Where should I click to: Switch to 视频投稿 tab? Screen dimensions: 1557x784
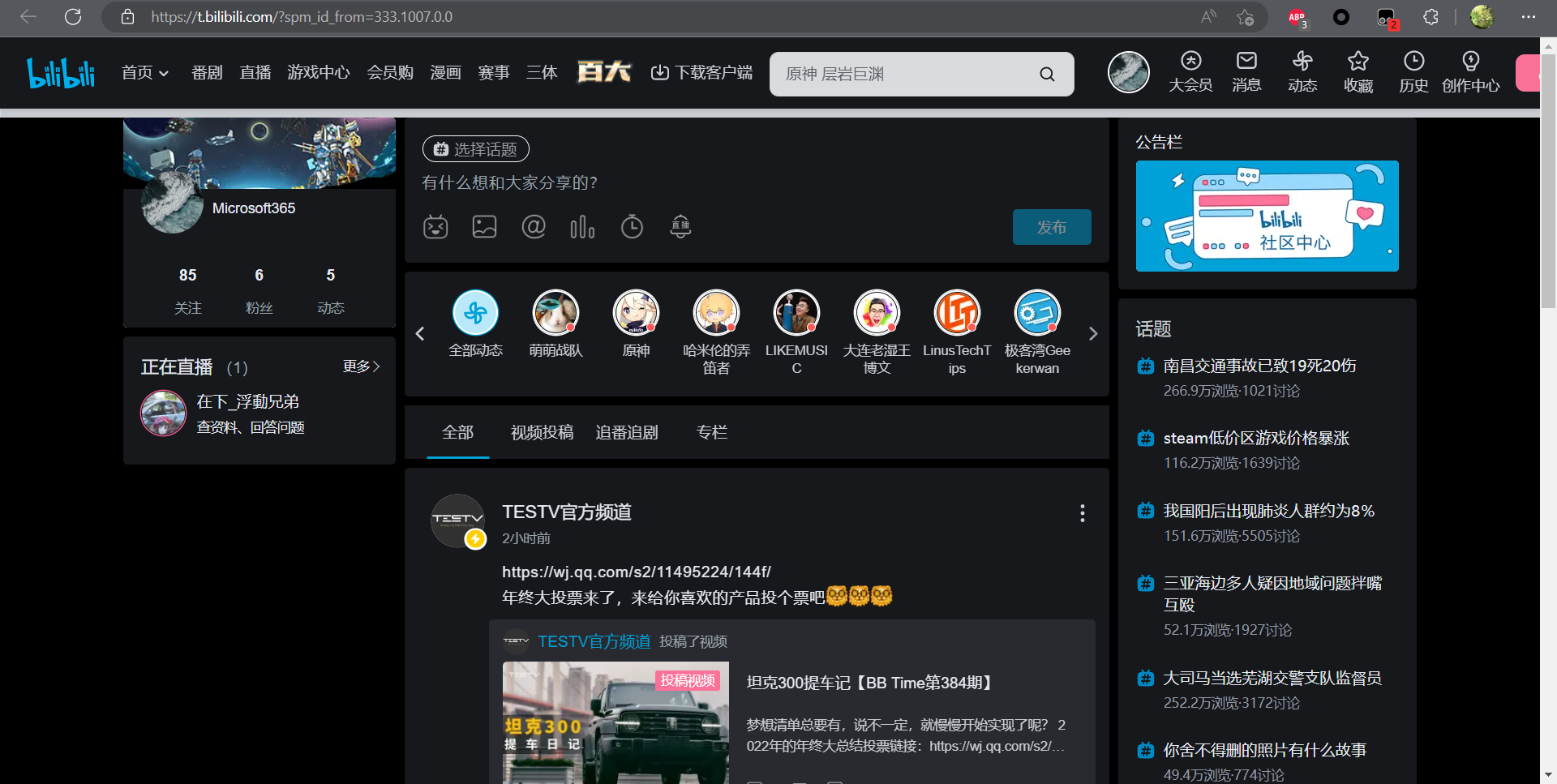(542, 432)
